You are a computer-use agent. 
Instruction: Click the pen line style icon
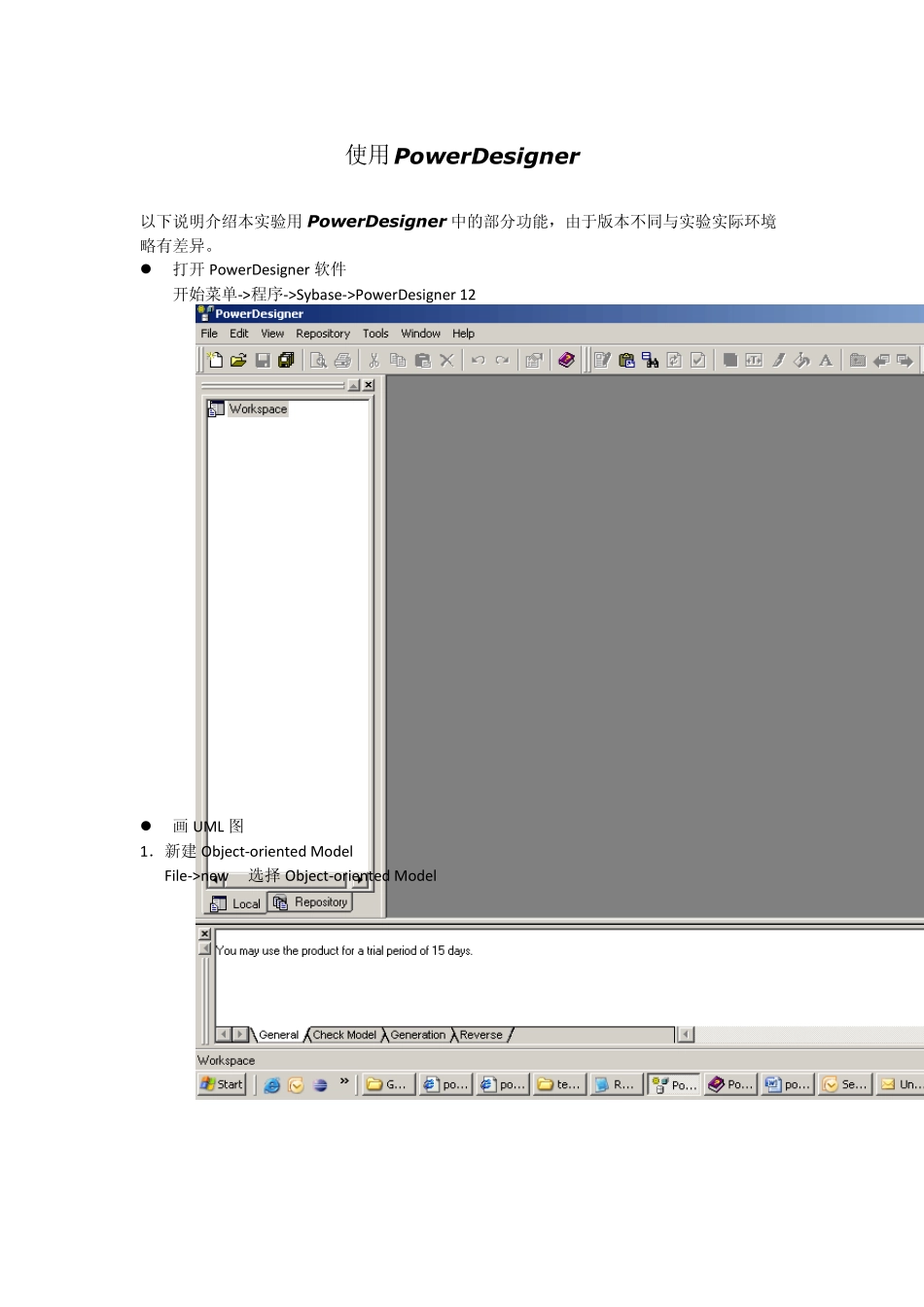778,360
